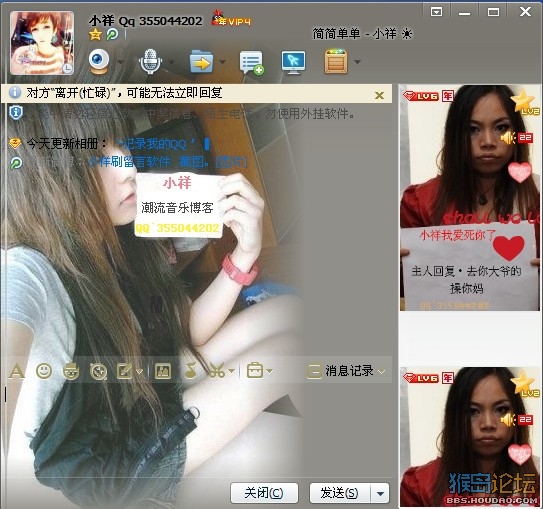
Task: Maximize the chat window
Action: (x=493, y=12)
